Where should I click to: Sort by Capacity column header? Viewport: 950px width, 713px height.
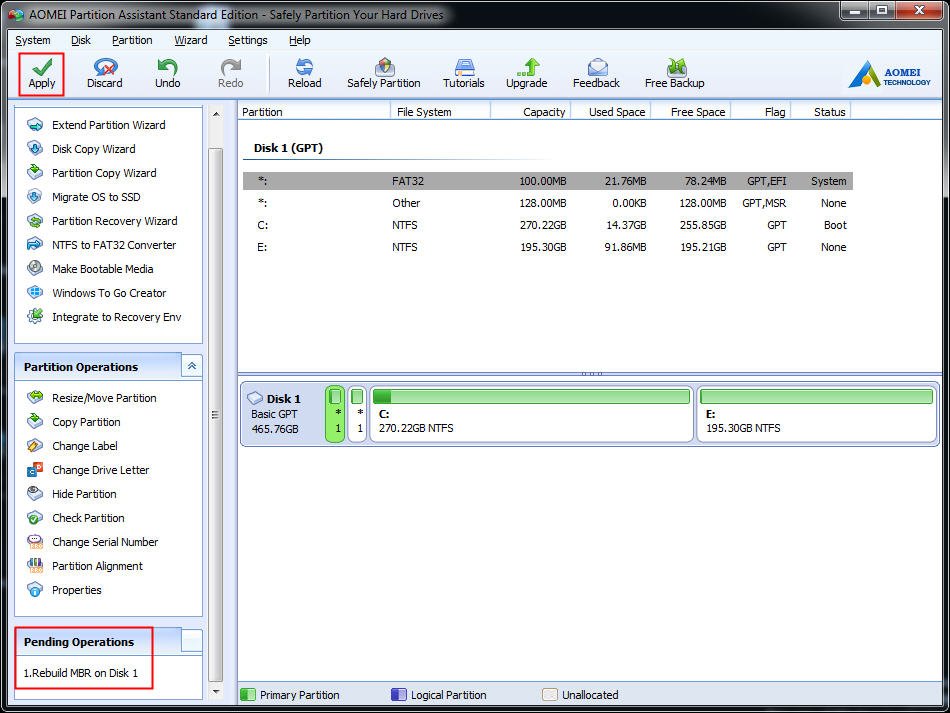click(x=530, y=112)
